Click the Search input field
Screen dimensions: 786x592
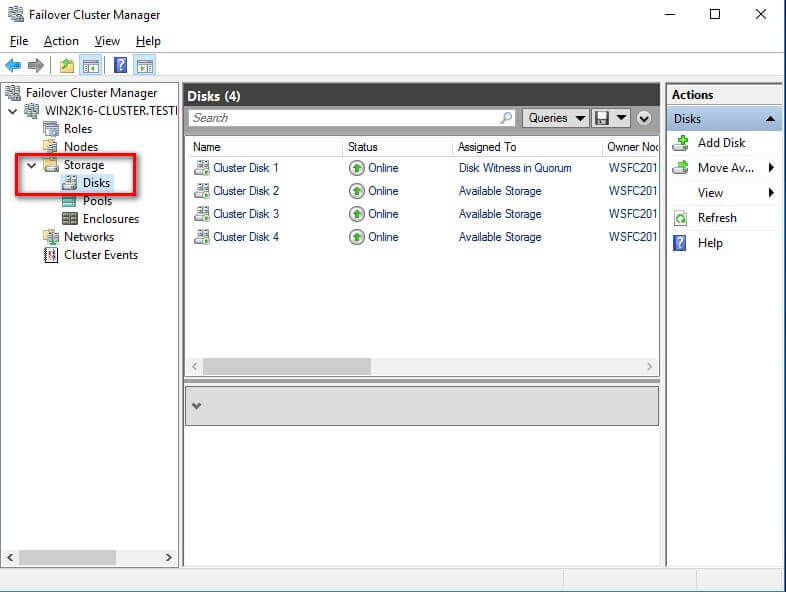(345, 118)
